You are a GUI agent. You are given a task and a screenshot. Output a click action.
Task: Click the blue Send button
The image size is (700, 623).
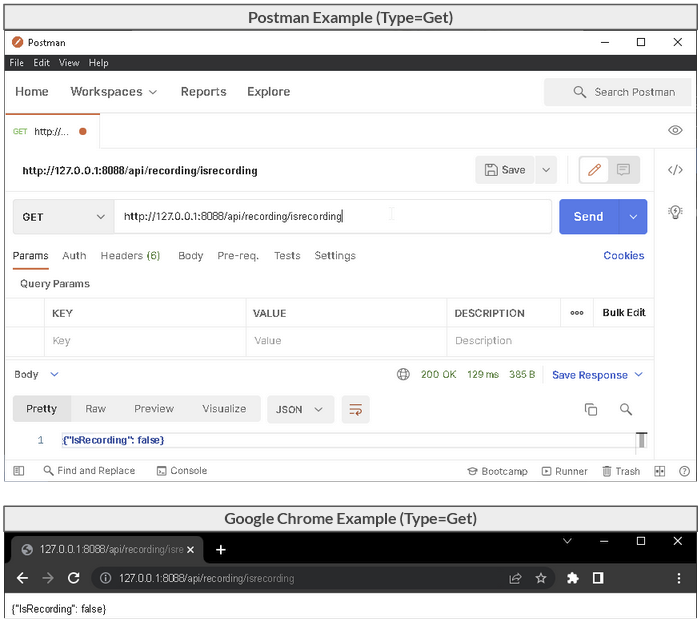(x=588, y=217)
